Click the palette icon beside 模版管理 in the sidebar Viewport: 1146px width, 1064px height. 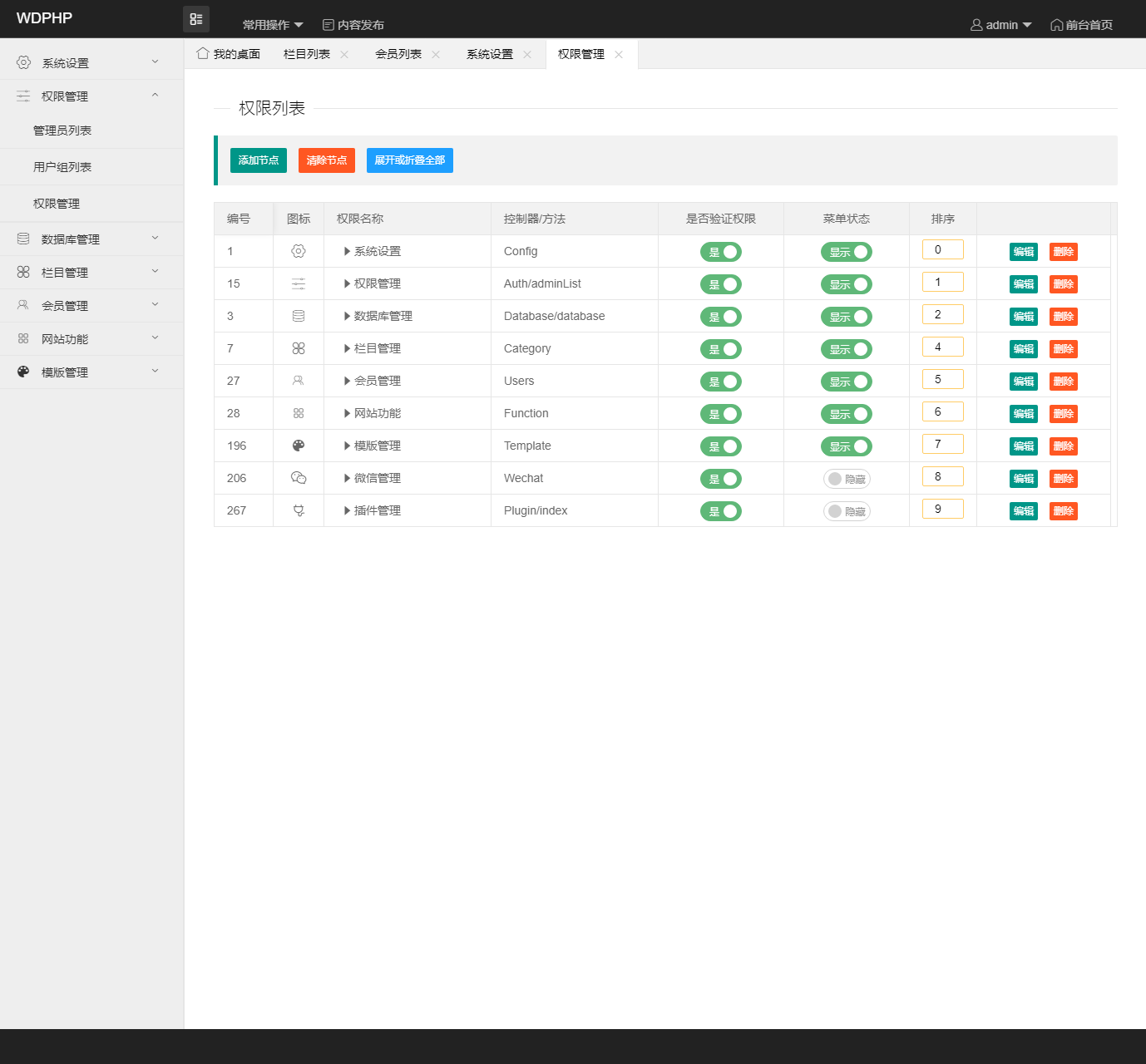click(23, 372)
